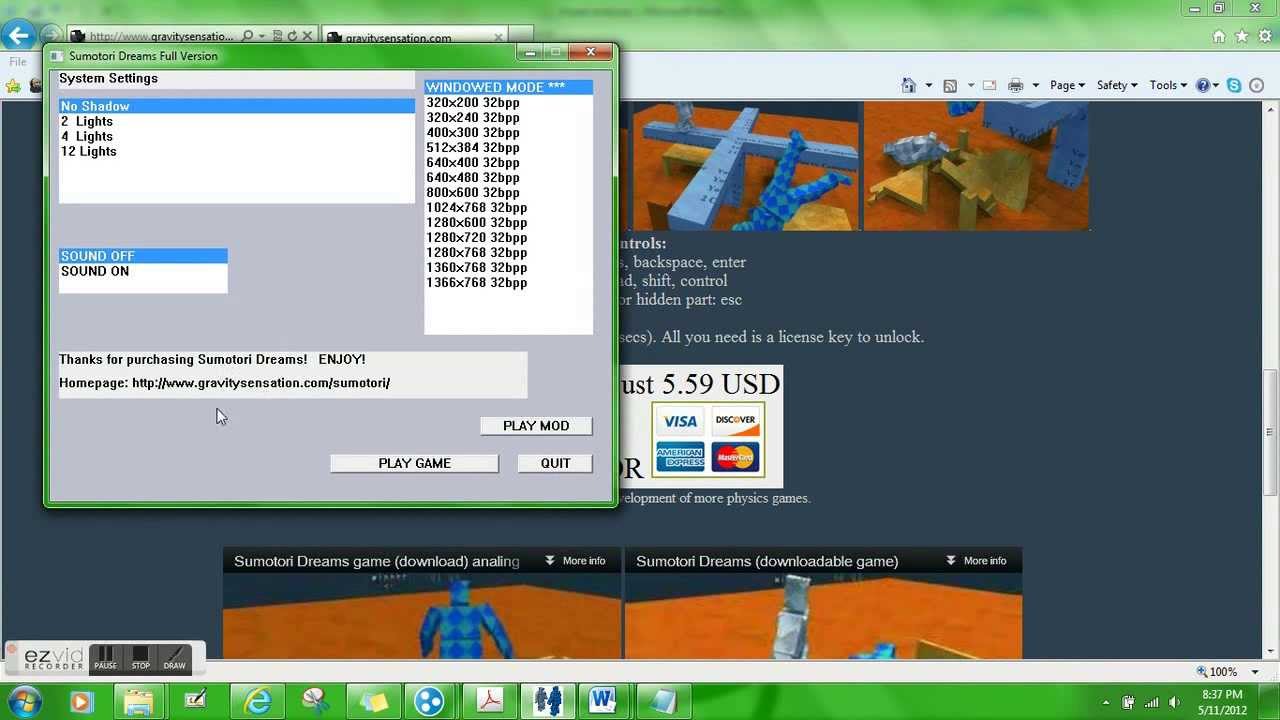This screenshot has height=720, width=1280.
Task: Click PLAY MOD button
Action: (536, 425)
